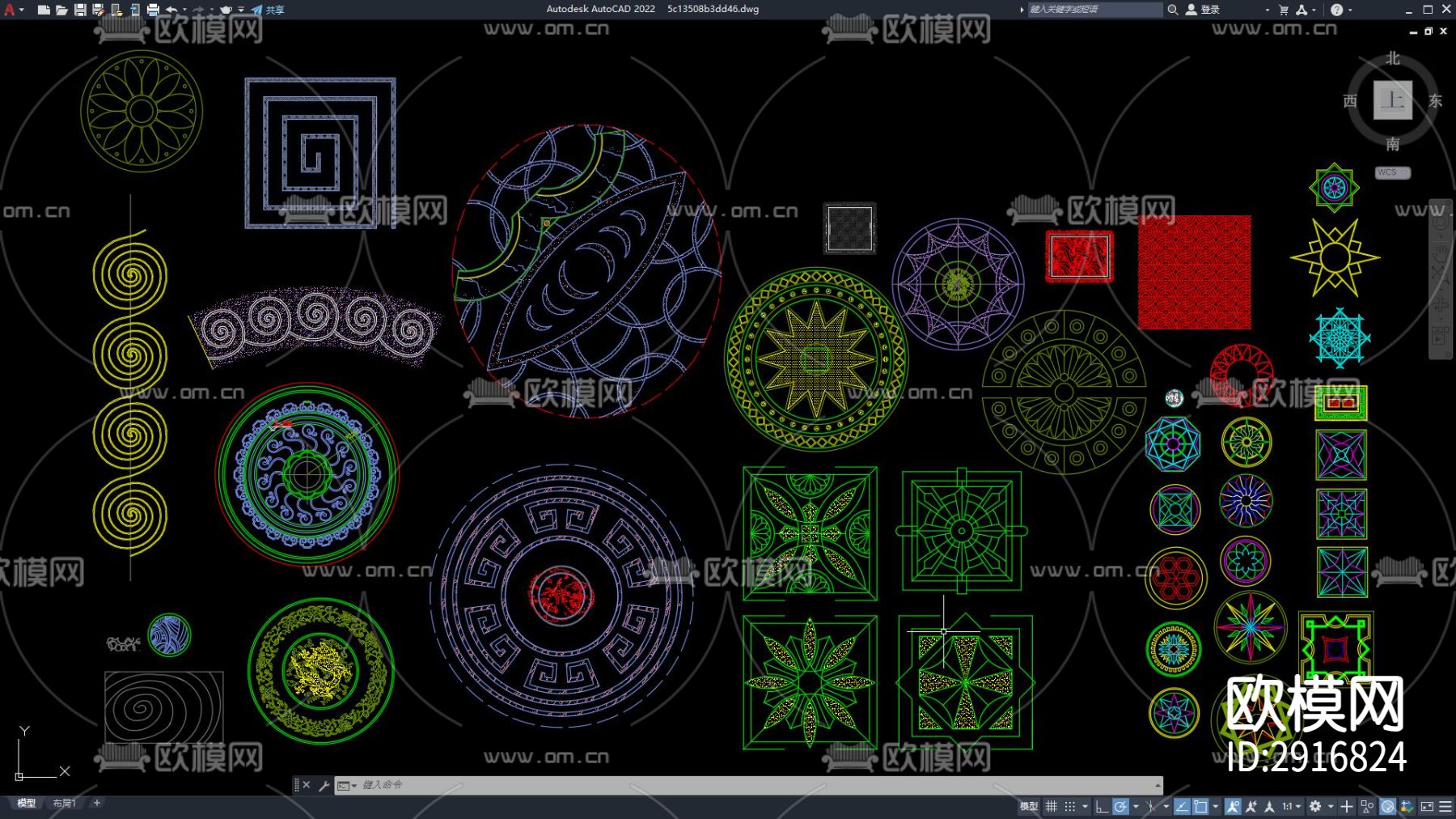Viewport: 1456px width, 819px height.
Task: Click the Save As icon
Action: pos(98,10)
